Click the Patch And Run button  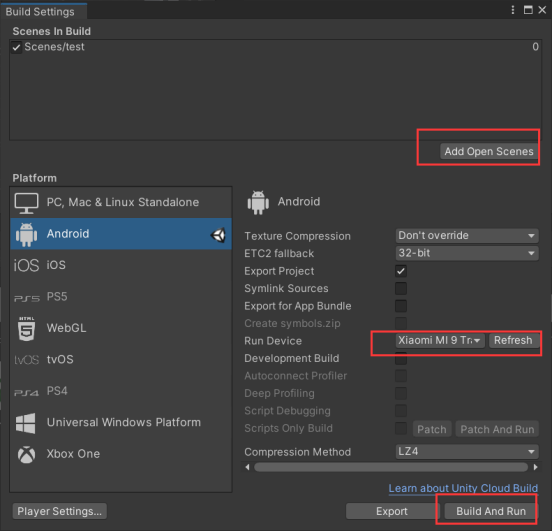(x=497, y=429)
